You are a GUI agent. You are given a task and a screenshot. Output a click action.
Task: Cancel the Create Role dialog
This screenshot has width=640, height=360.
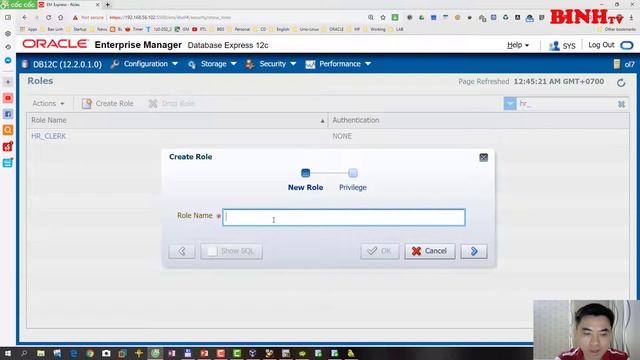[x=429, y=251]
